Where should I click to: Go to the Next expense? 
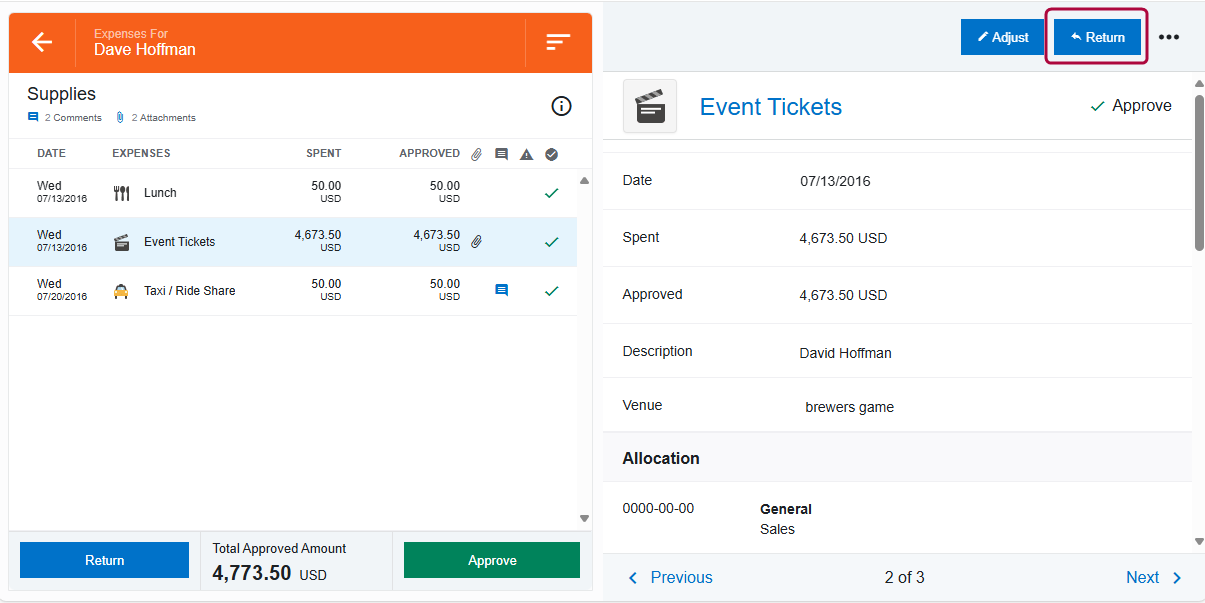pos(1154,577)
